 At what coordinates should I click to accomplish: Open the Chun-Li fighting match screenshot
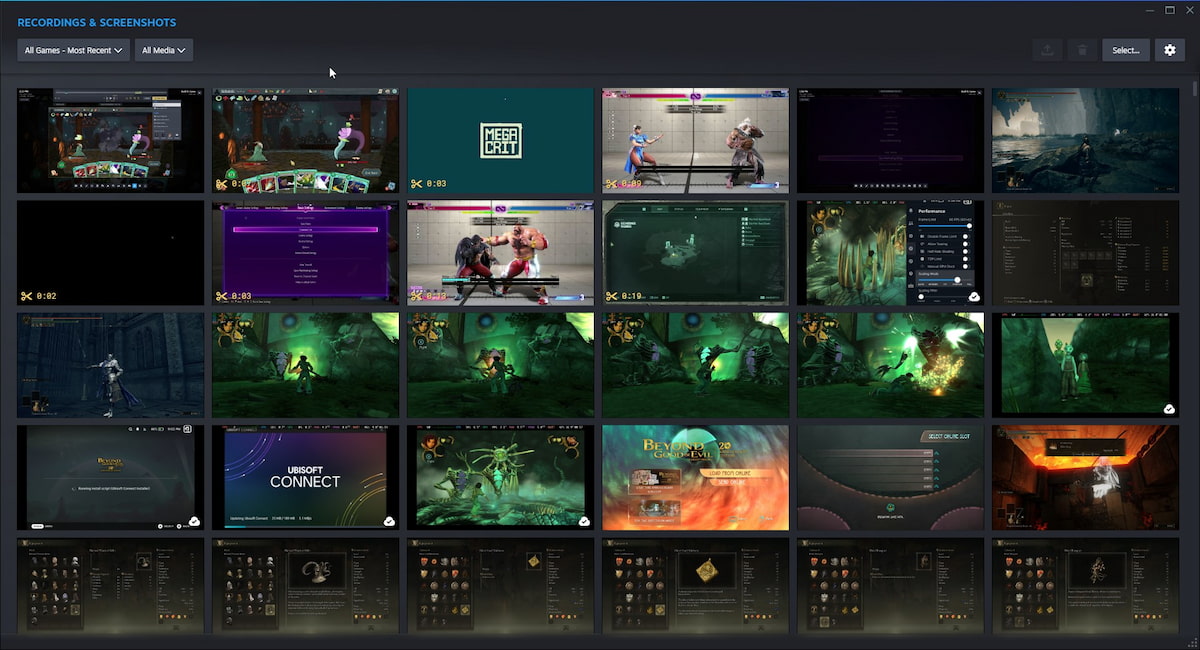click(695, 140)
